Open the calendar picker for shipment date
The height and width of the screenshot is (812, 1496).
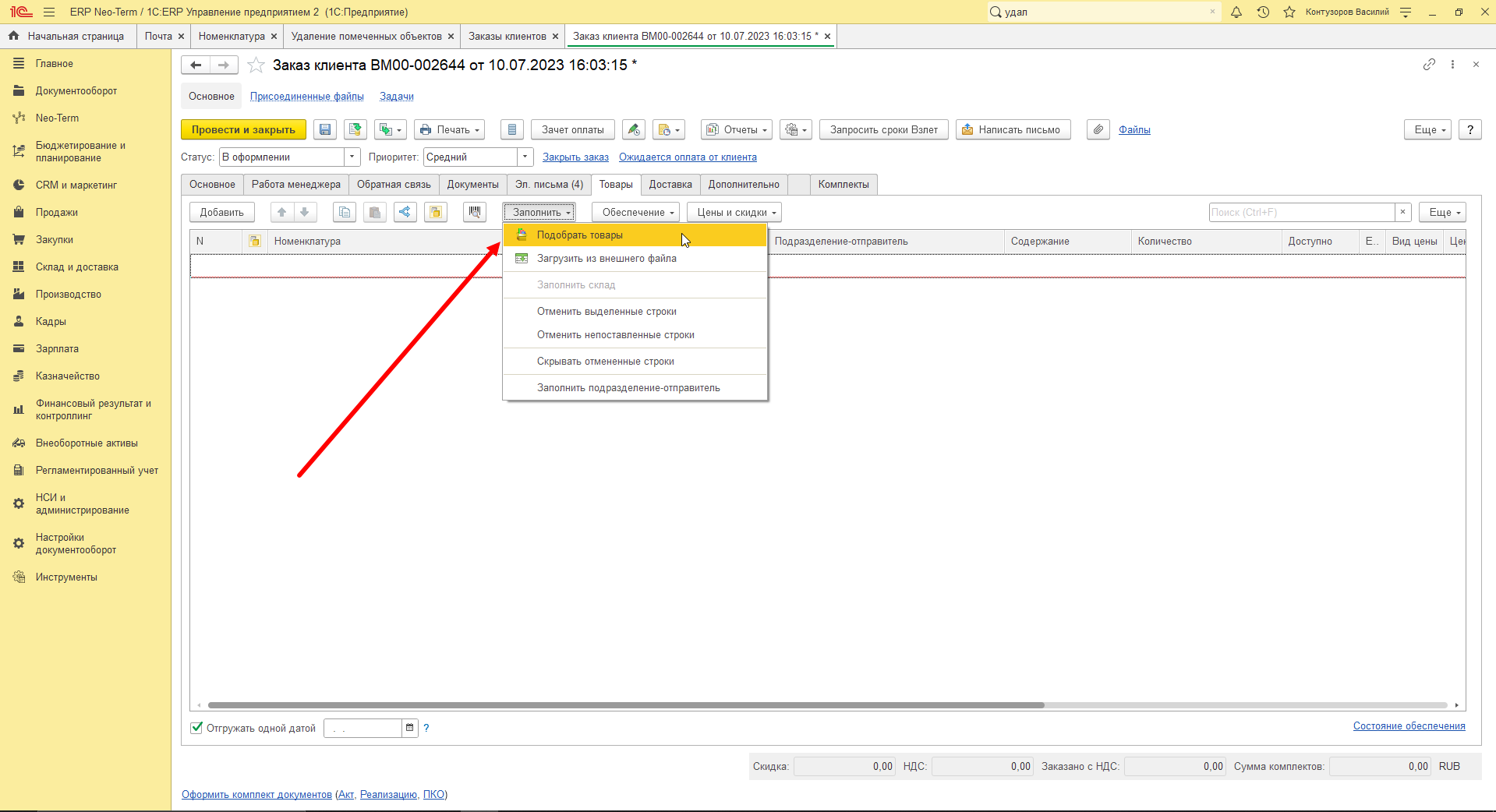click(x=409, y=728)
